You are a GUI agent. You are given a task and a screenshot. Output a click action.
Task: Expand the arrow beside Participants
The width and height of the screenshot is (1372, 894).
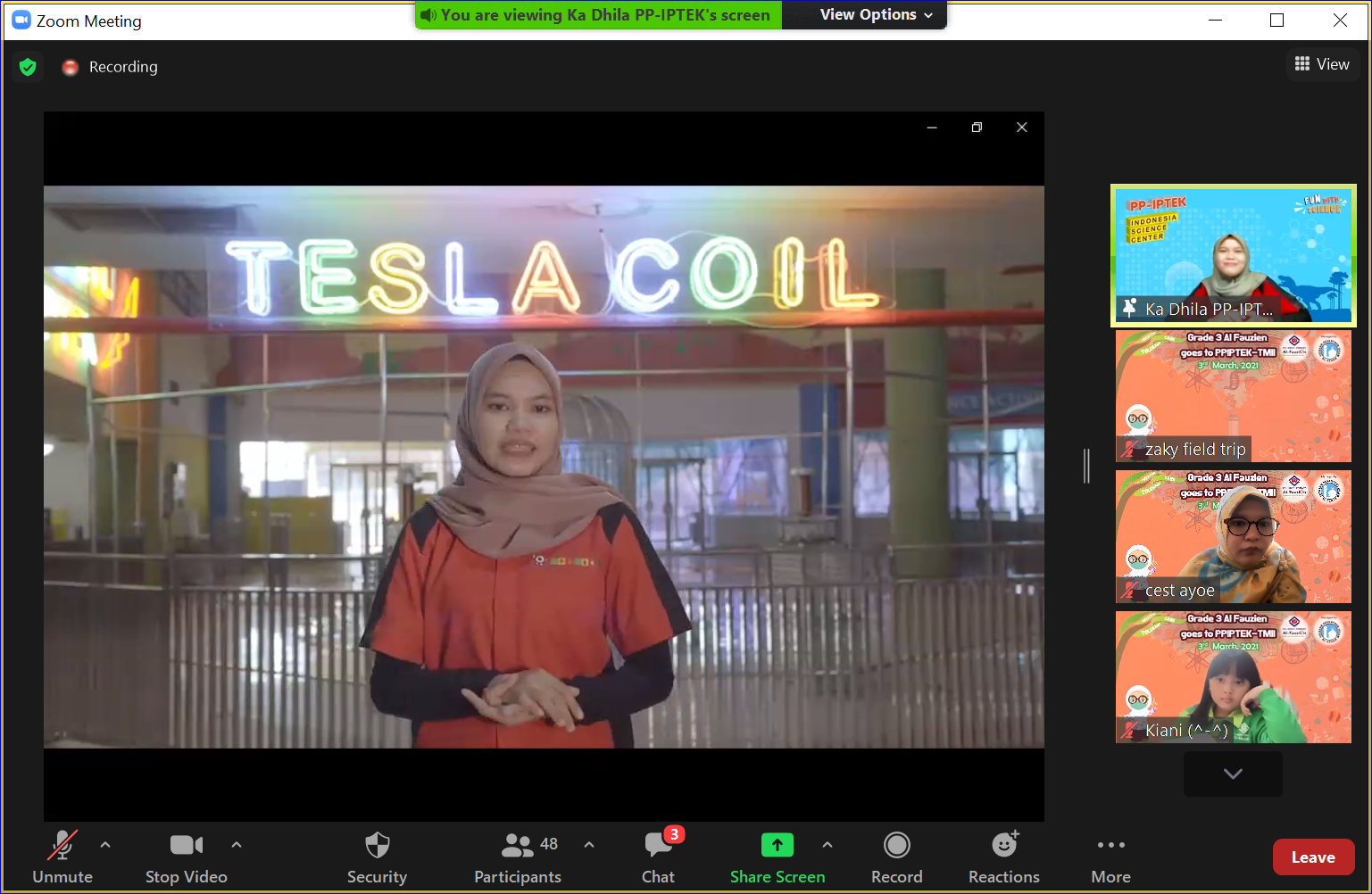coord(589,844)
